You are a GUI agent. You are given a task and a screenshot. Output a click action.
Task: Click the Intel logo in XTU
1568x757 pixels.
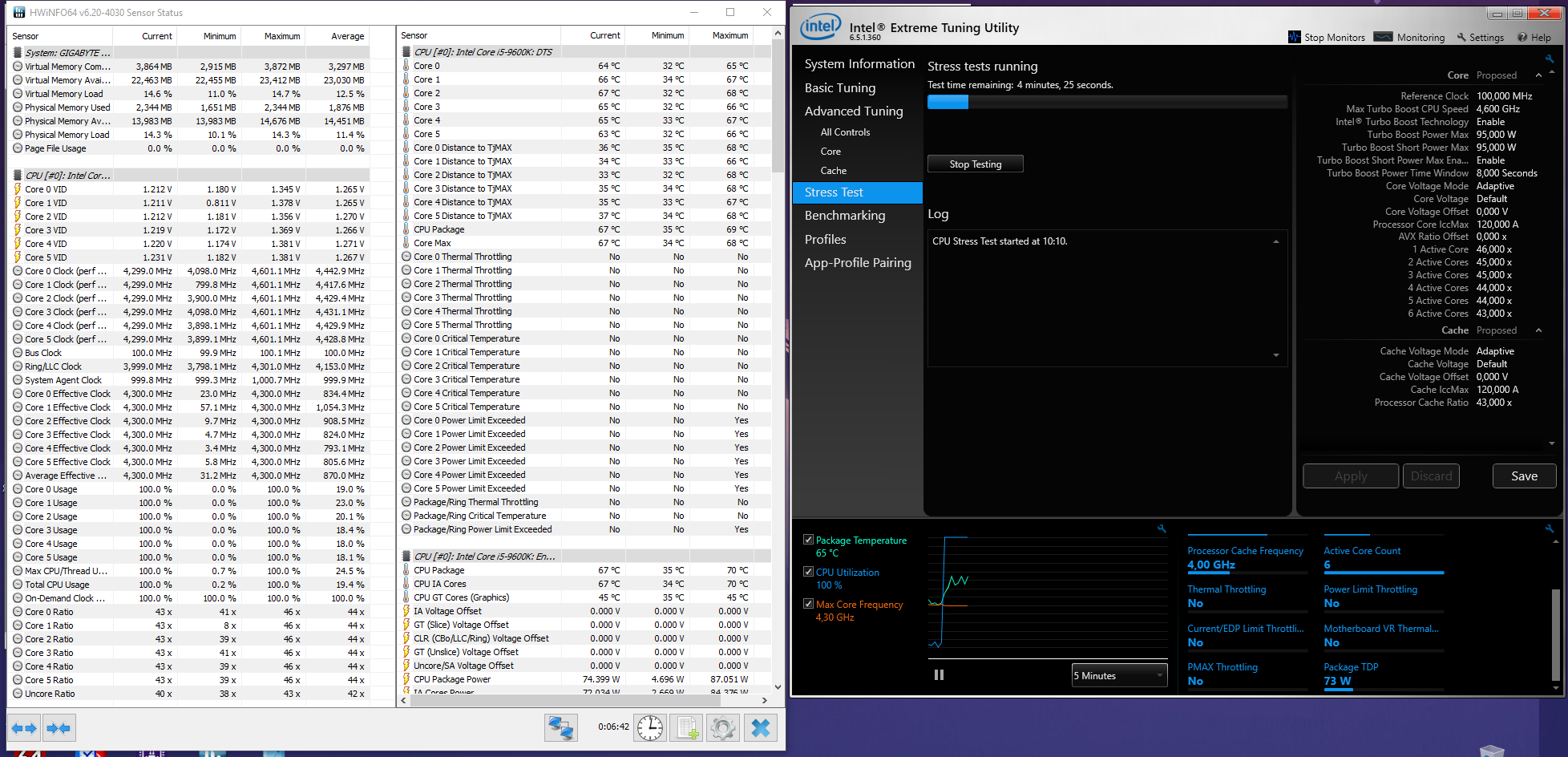pyautogui.click(x=821, y=27)
